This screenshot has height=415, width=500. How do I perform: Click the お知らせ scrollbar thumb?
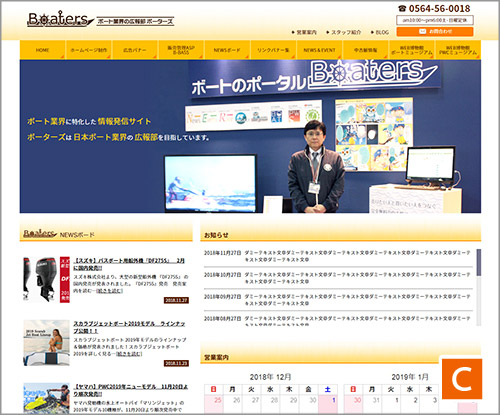click(x=479, y=262)
